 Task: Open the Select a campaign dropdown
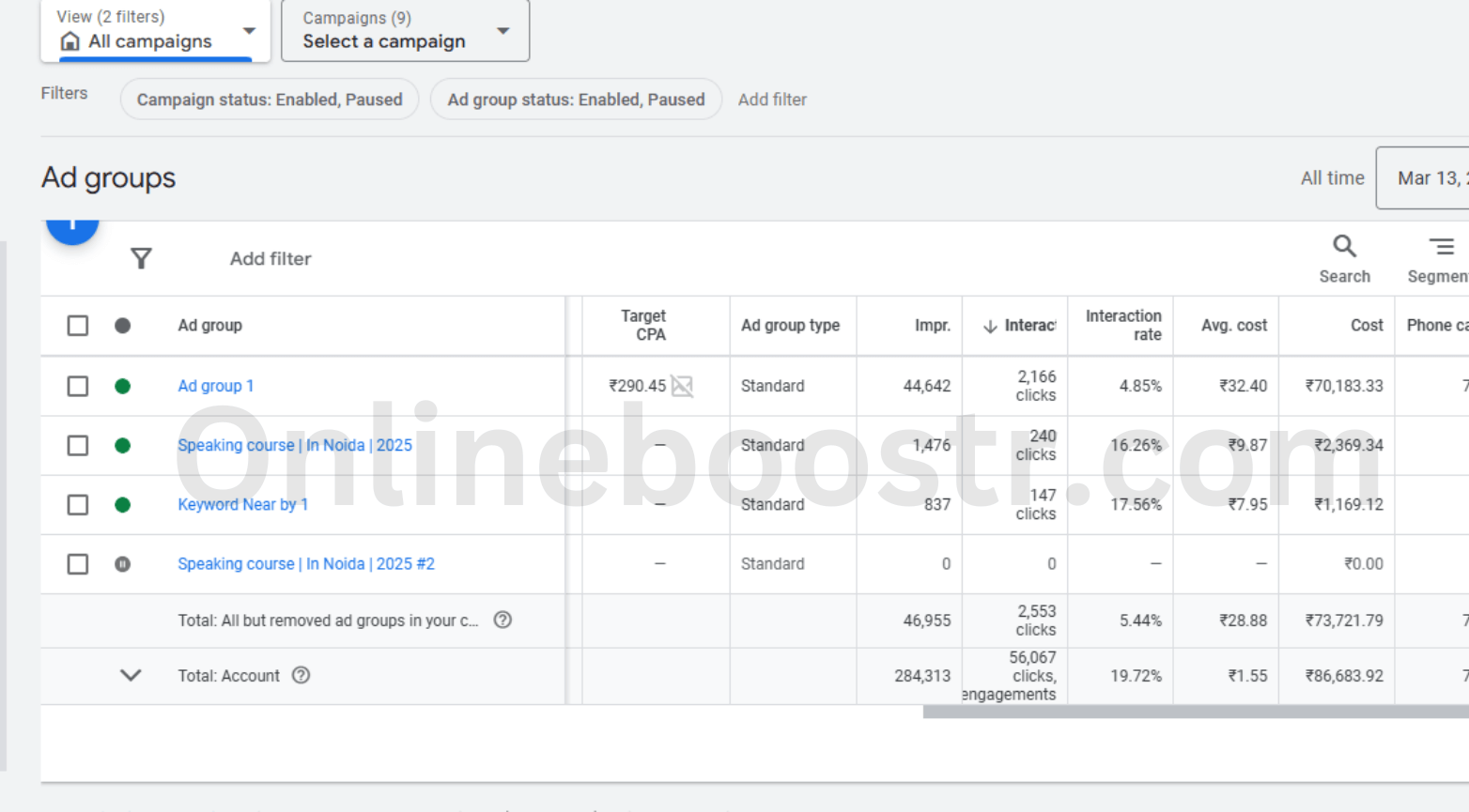tap(405, 32)
